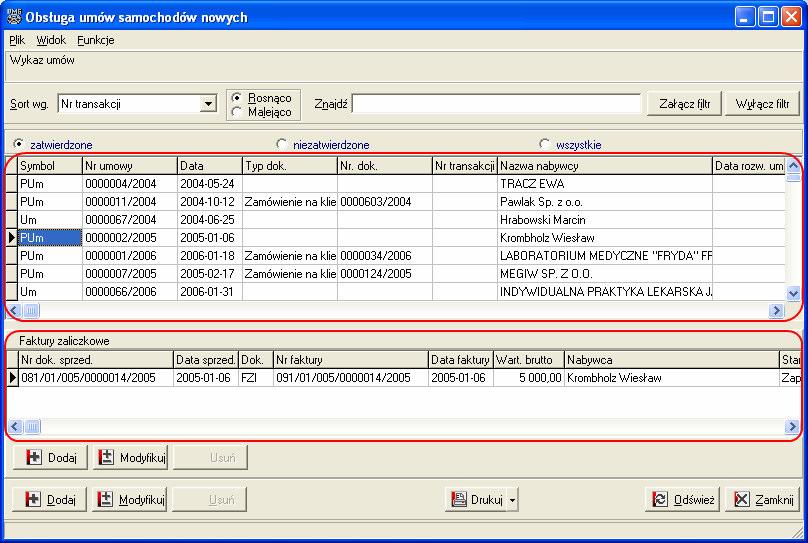Select the TRACZ EWA cell
This screenshot has width=808, height=543.
605,184
